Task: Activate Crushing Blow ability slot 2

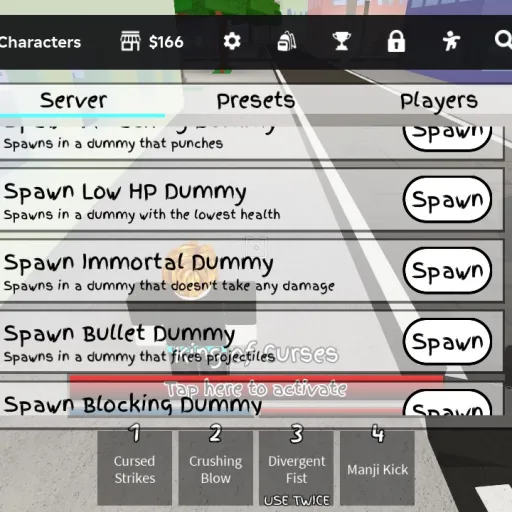Action: (216, 468)
